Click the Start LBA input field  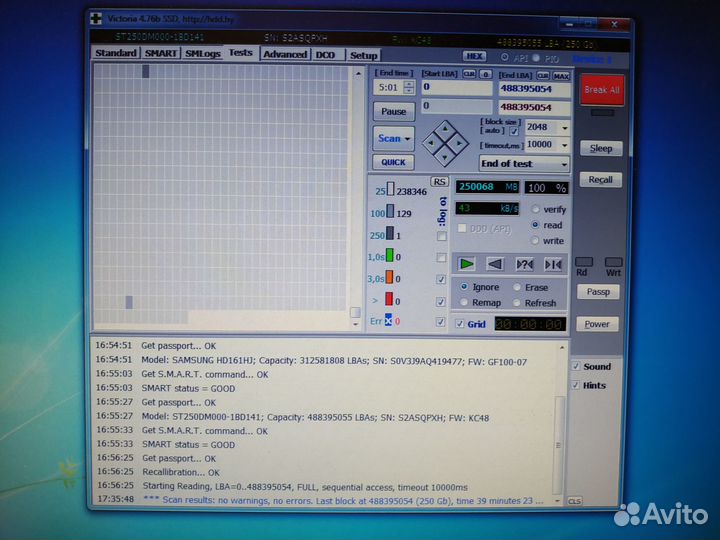click(x=456, y=87)
